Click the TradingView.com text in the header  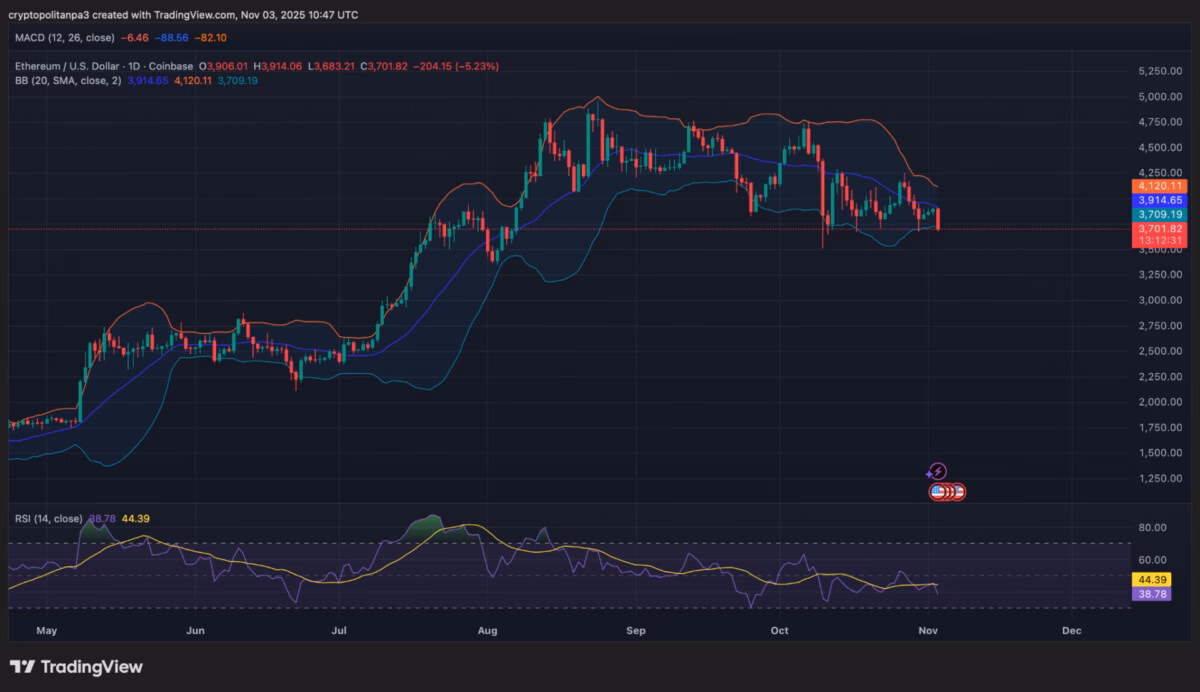[x=191, y=14]
